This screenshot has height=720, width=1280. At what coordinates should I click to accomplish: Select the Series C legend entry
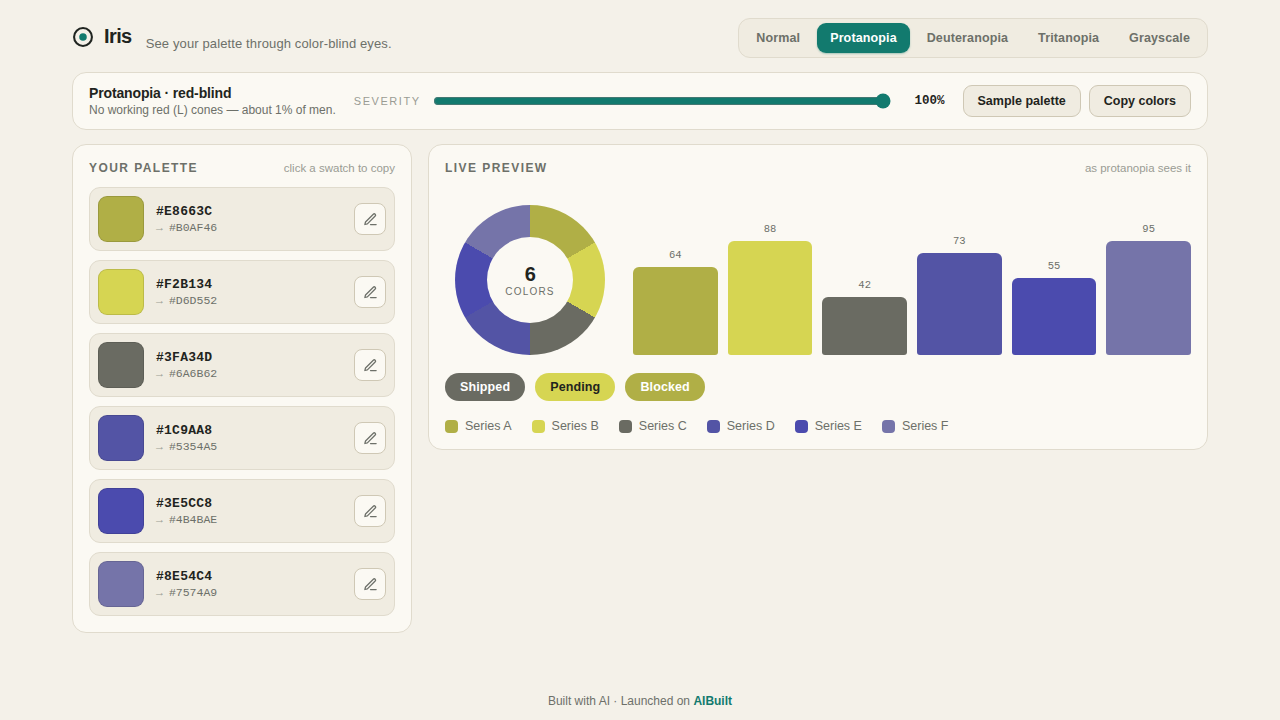653,426
